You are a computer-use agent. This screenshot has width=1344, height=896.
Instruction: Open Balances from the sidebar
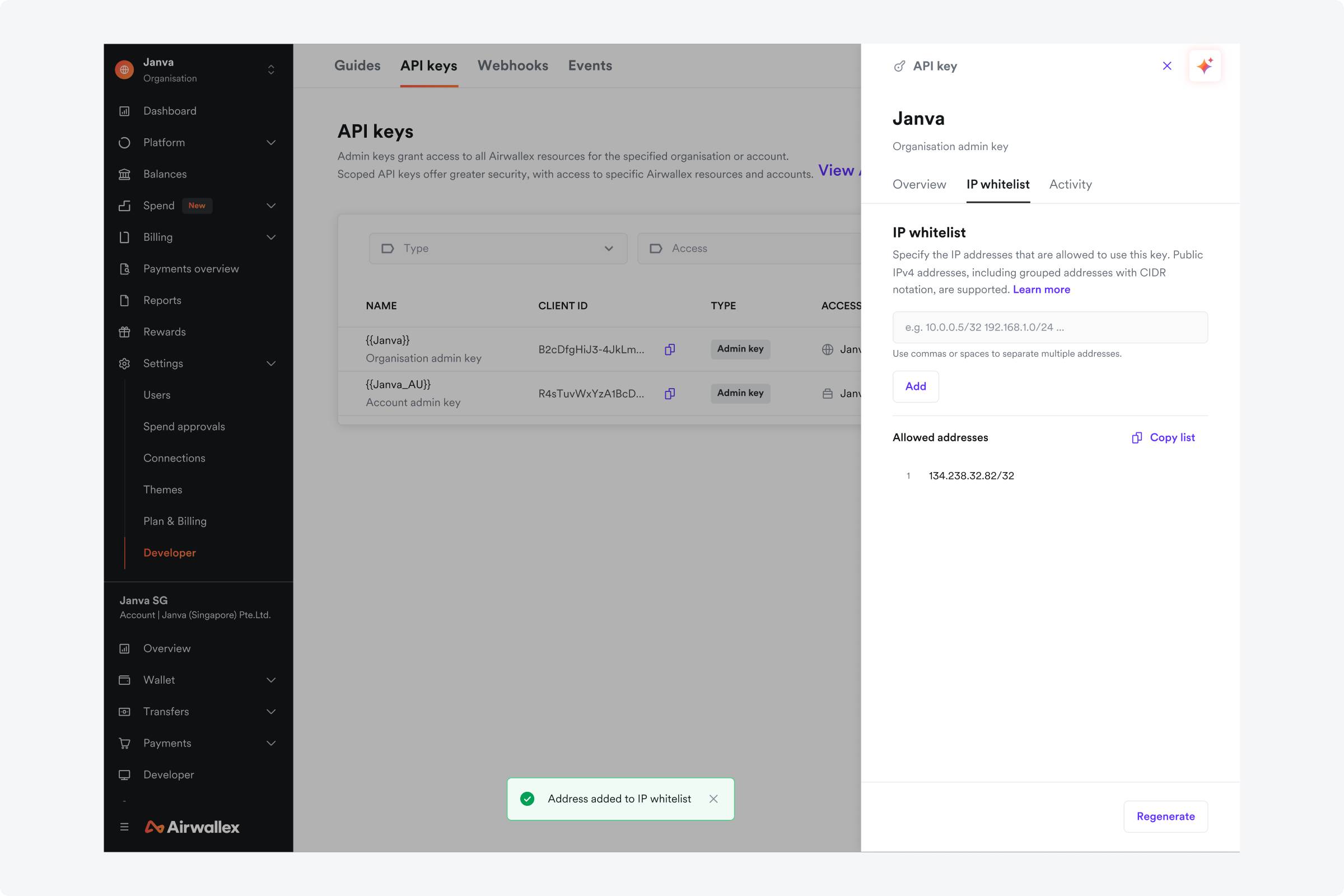165,174
